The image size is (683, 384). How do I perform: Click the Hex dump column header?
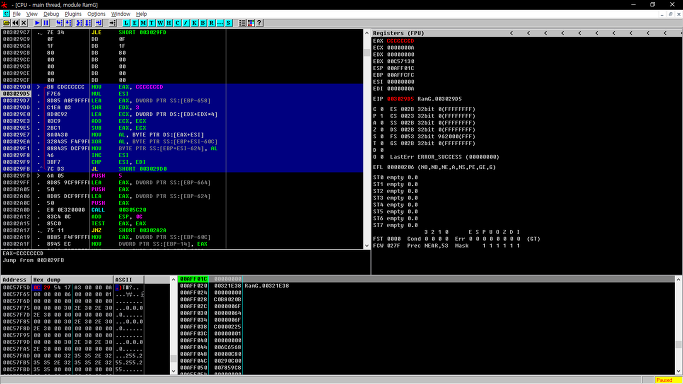[x=72, y=280]
